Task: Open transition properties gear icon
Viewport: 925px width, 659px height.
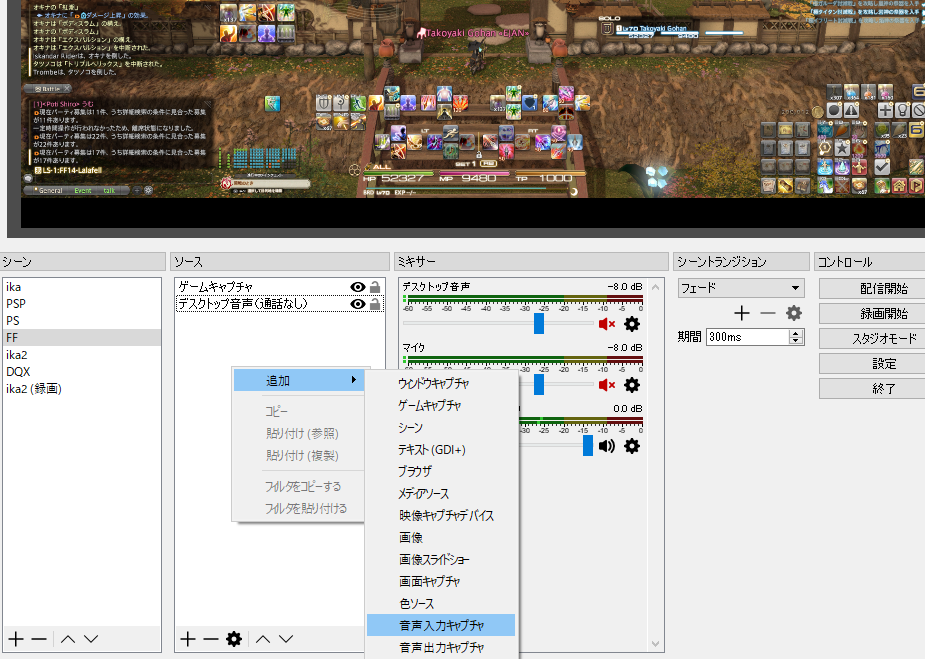Action: pyautogui.click(x=794, y=313)
